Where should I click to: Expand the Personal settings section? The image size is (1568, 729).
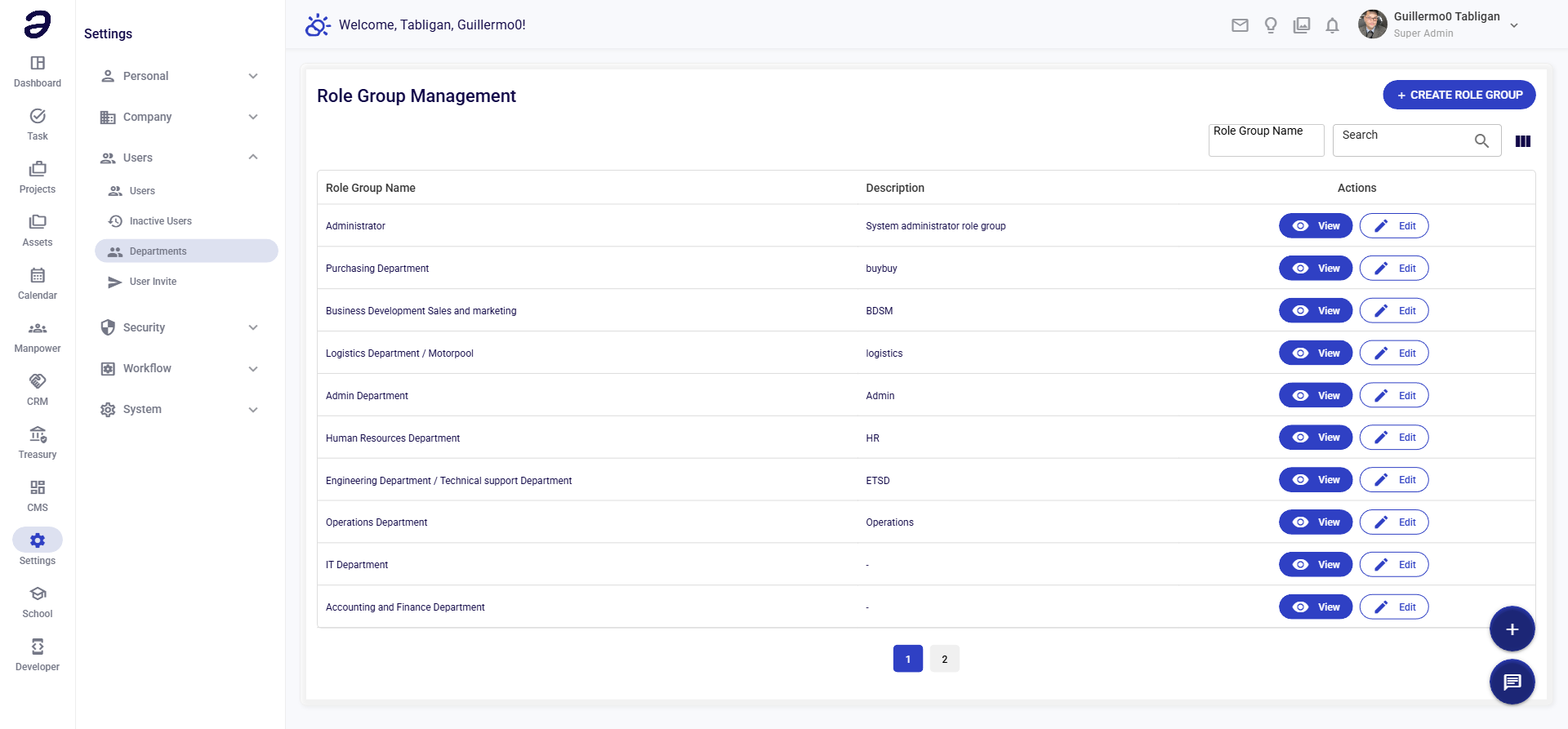[180, 76]
